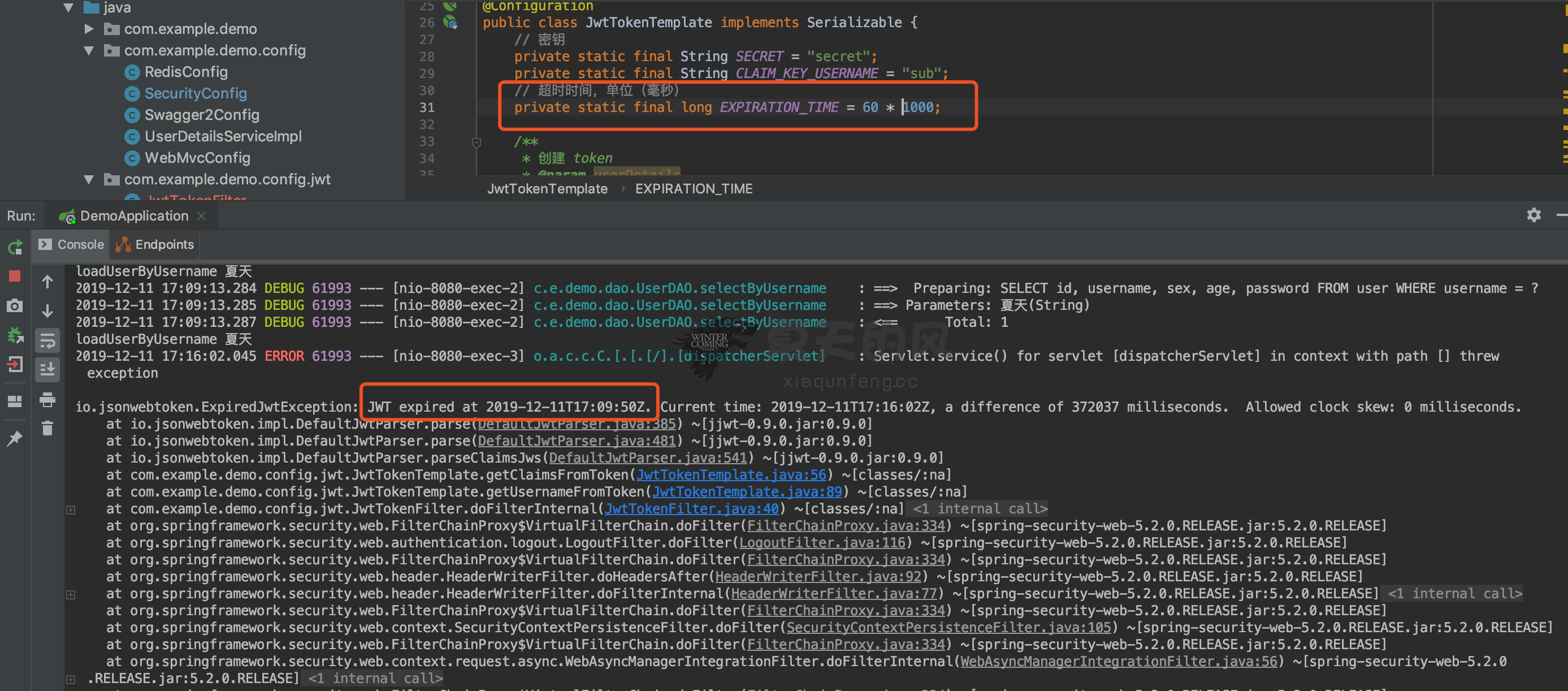This screenshot has height=691, width=1568.
Task: Expand internal call after JwtTokenFilter.java:40
Action: pyautogui.click(x=980, y=508)
